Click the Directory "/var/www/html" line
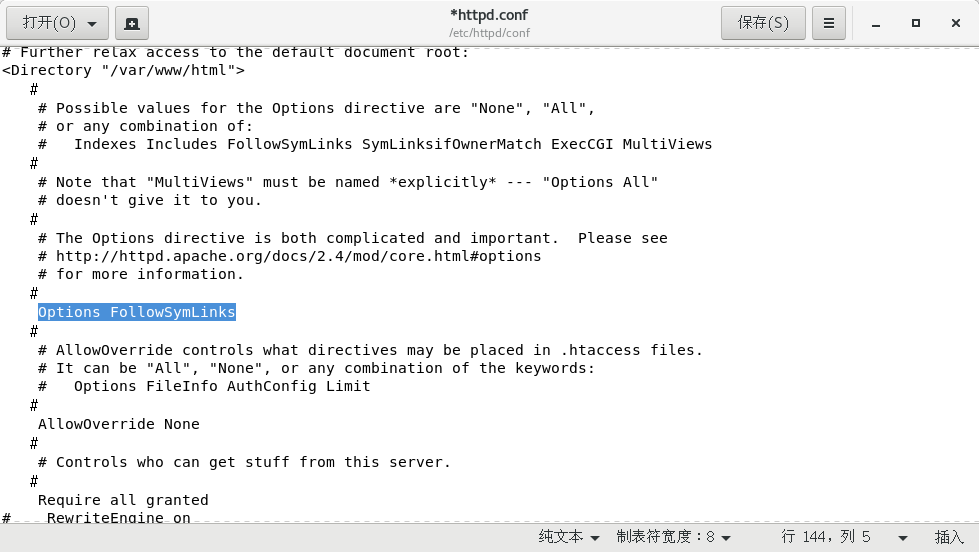This screenshot has width=979, height=552. point(123,70)
